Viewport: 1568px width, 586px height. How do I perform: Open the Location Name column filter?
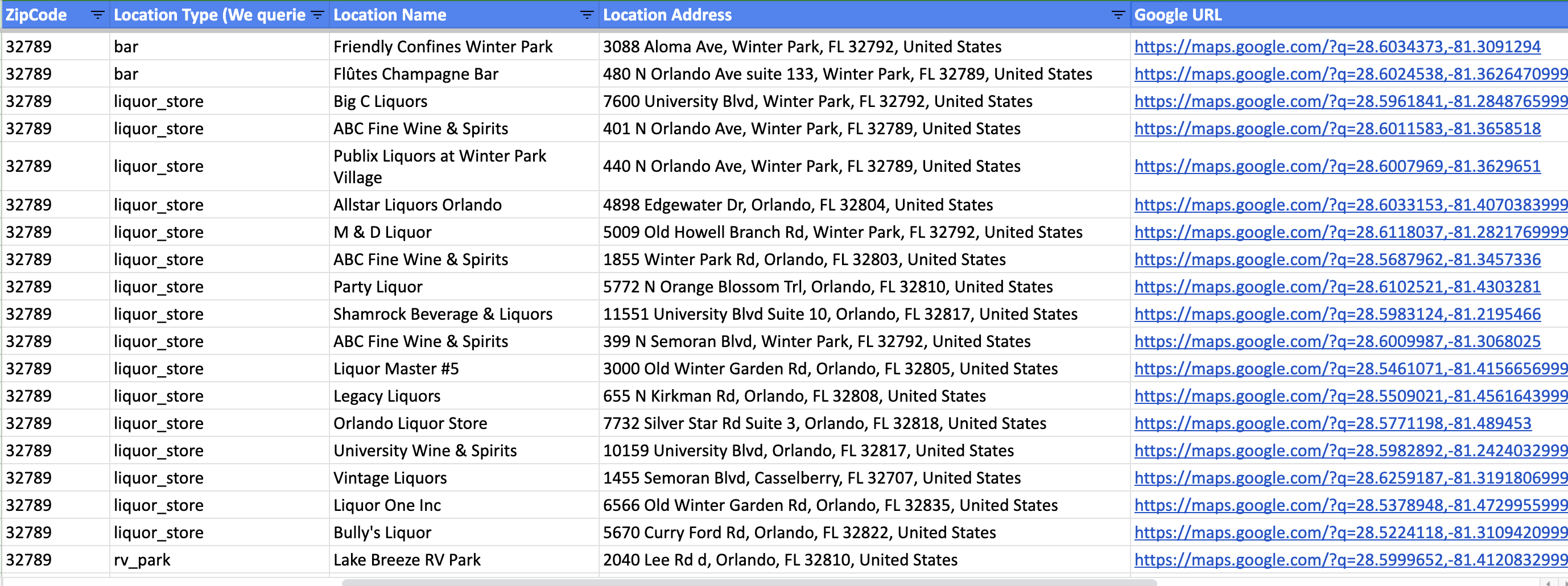point(587,15)
